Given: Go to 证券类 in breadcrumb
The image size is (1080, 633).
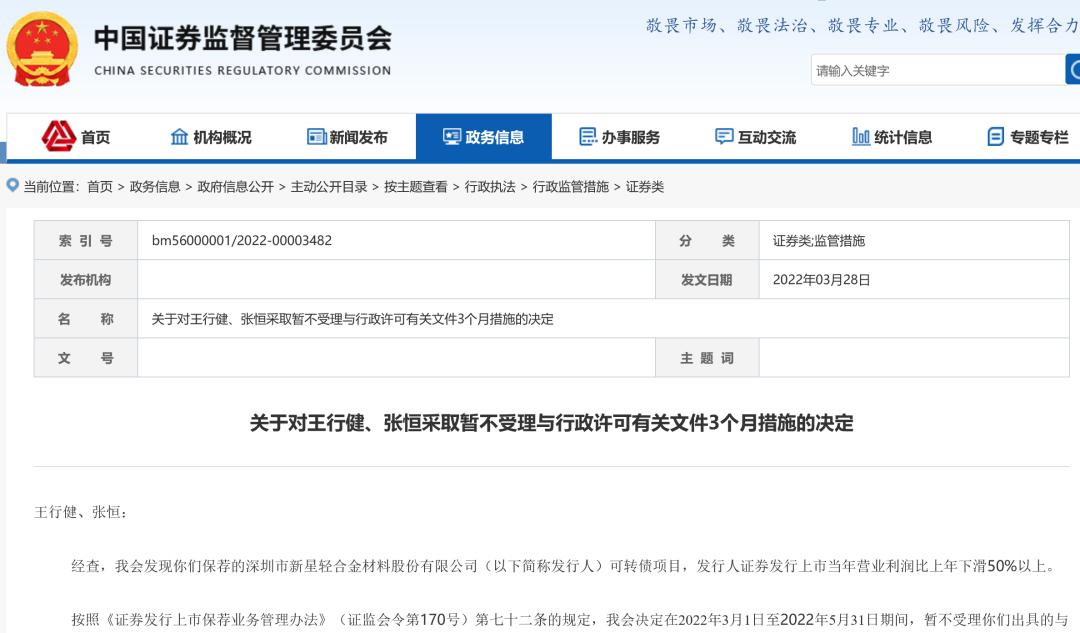Looking at the screenshot, I should (645, 187).
